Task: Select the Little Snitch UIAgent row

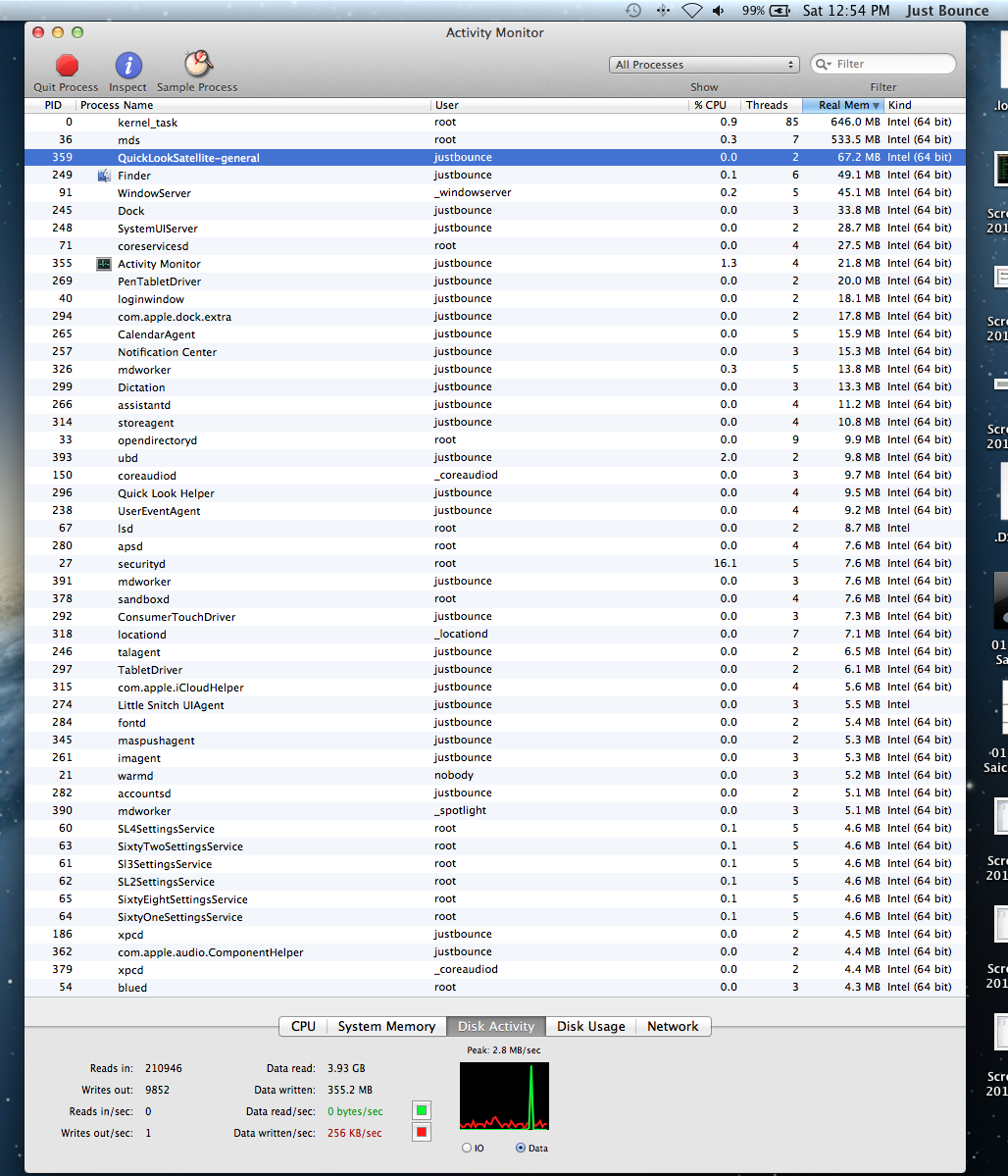Action: (495, 705)
